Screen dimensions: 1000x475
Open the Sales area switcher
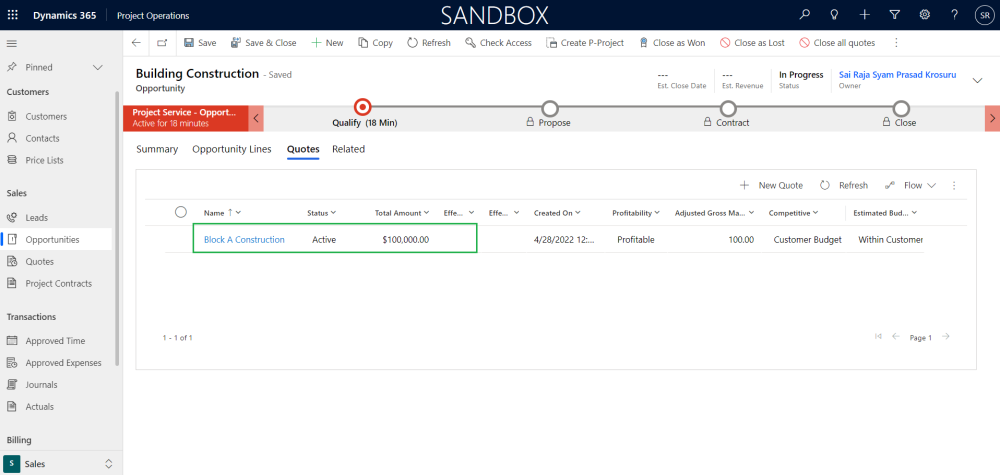pyautogui.click(x=60, y=464)
